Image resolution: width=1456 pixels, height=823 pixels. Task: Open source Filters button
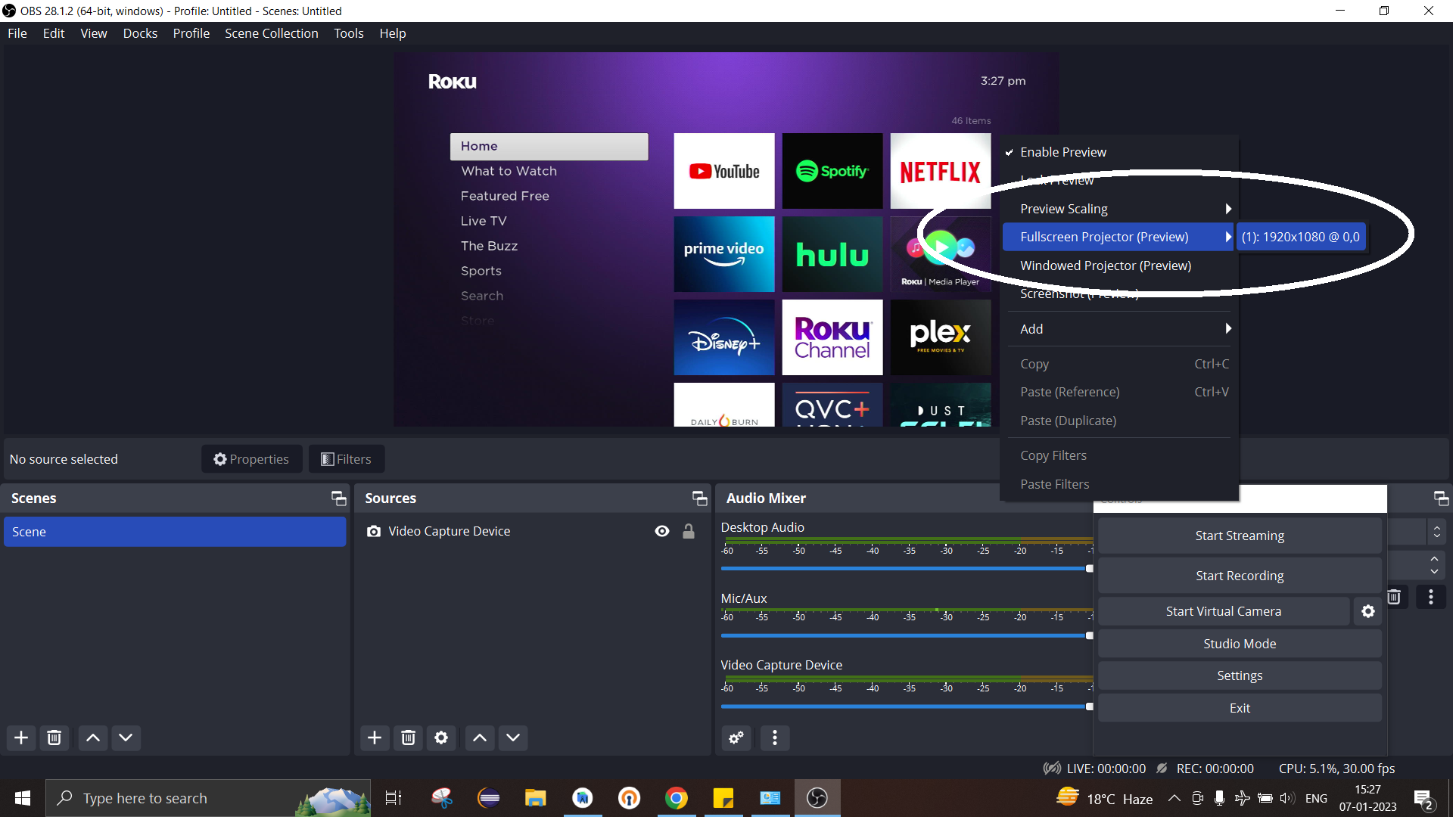click(347, 460)
